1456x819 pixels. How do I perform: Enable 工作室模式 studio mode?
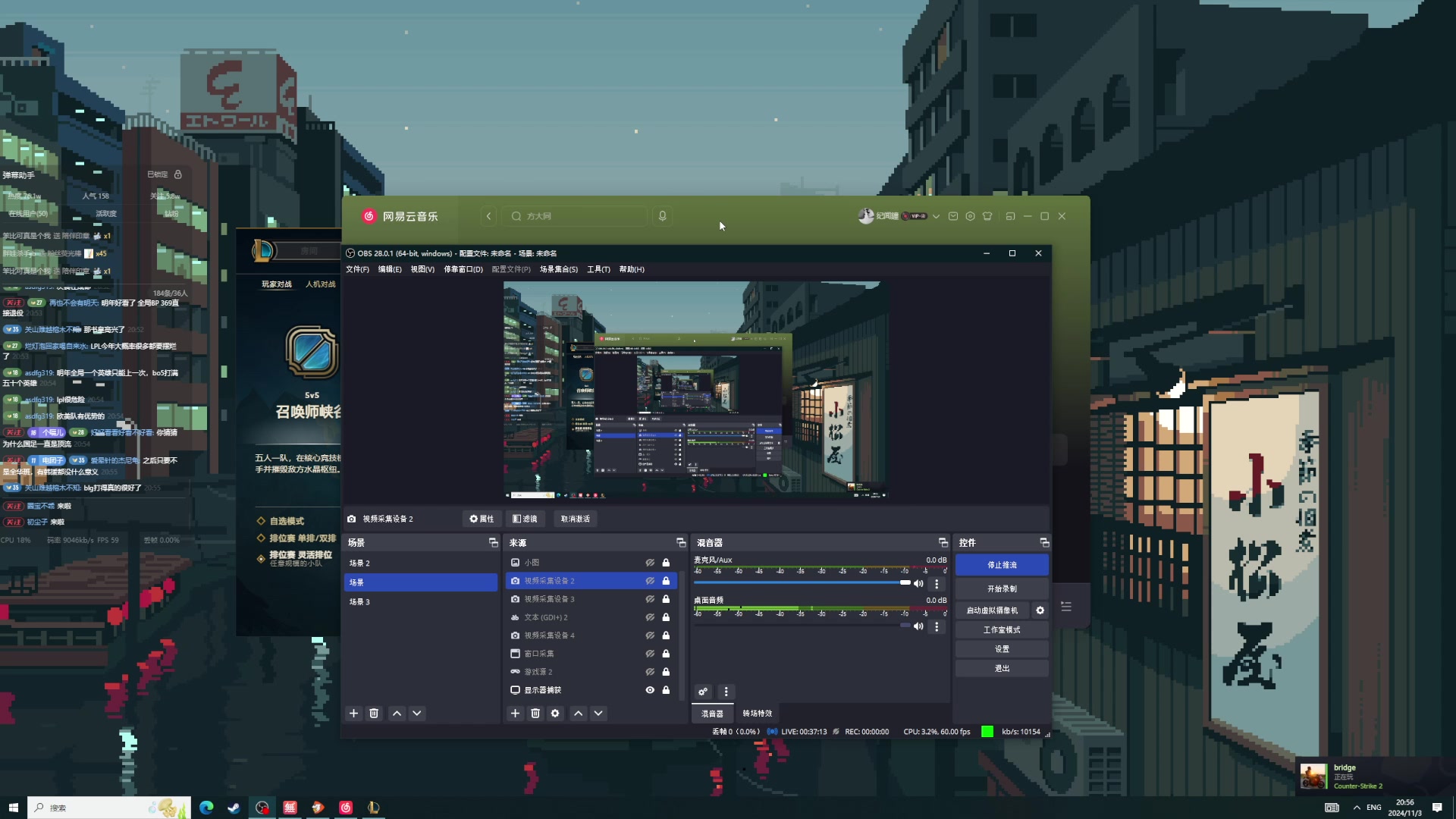1002,630
